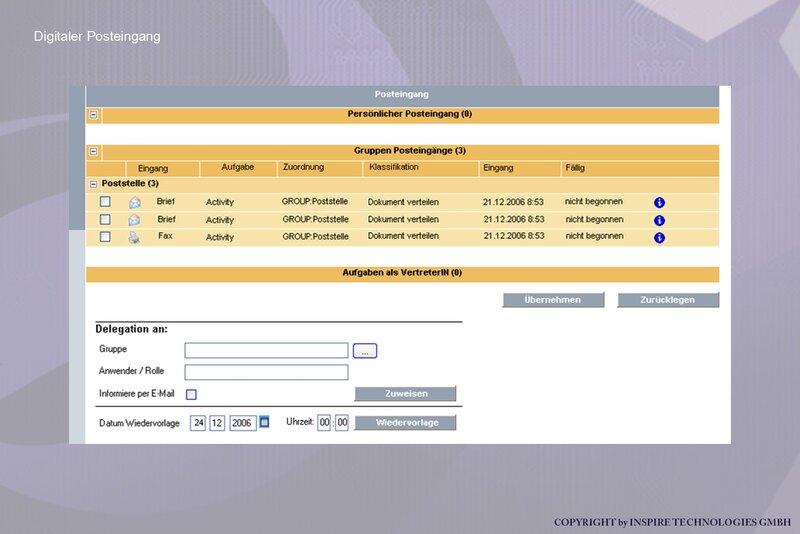800x534 pixels.
Task: Enable Informiere per E-Mail checkbox
Action: pyautogui.click(x=191, y=394)
